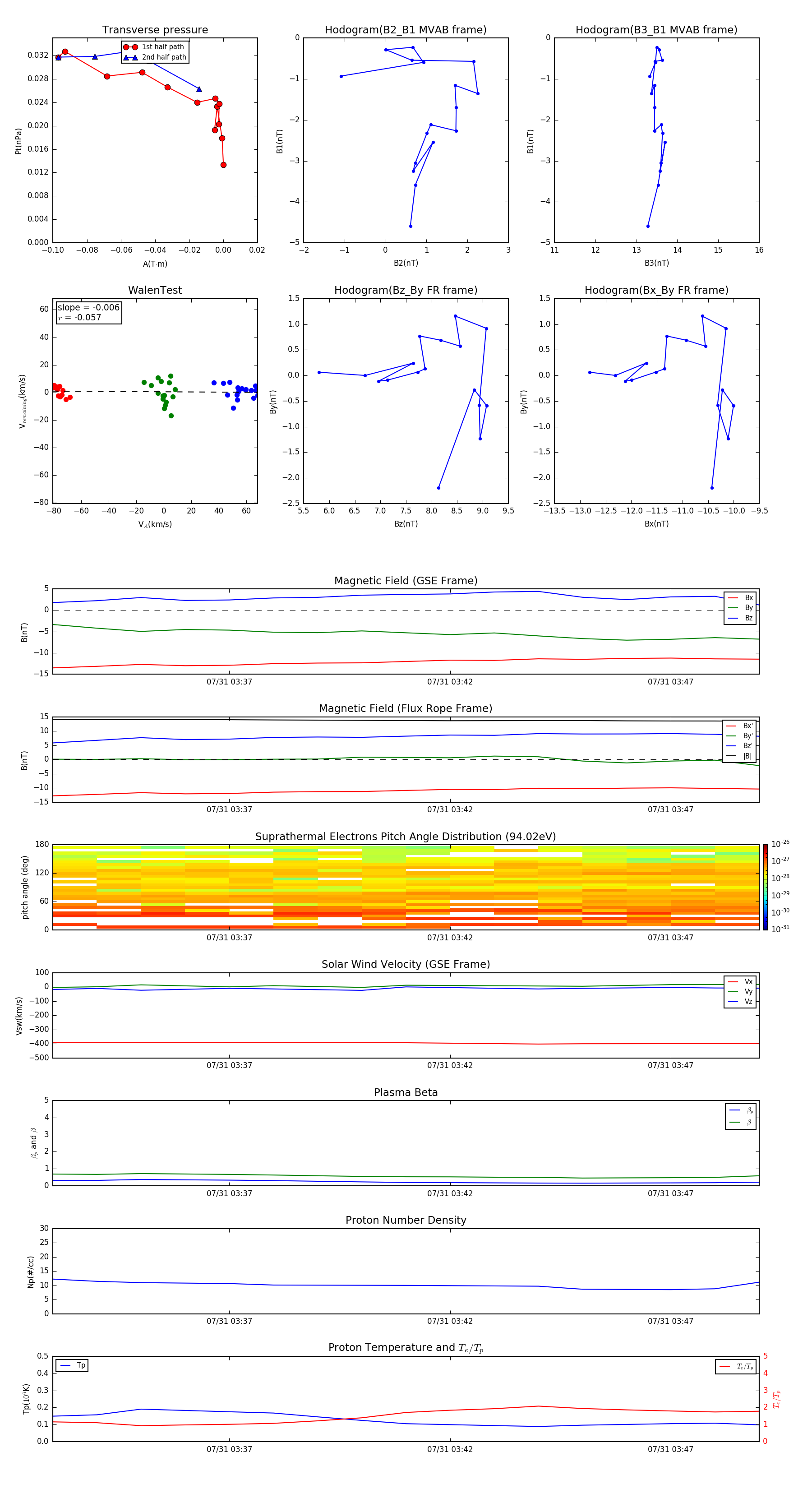Select the '1st half path' legend entry
812x1489 pixels.
[154, 47]
